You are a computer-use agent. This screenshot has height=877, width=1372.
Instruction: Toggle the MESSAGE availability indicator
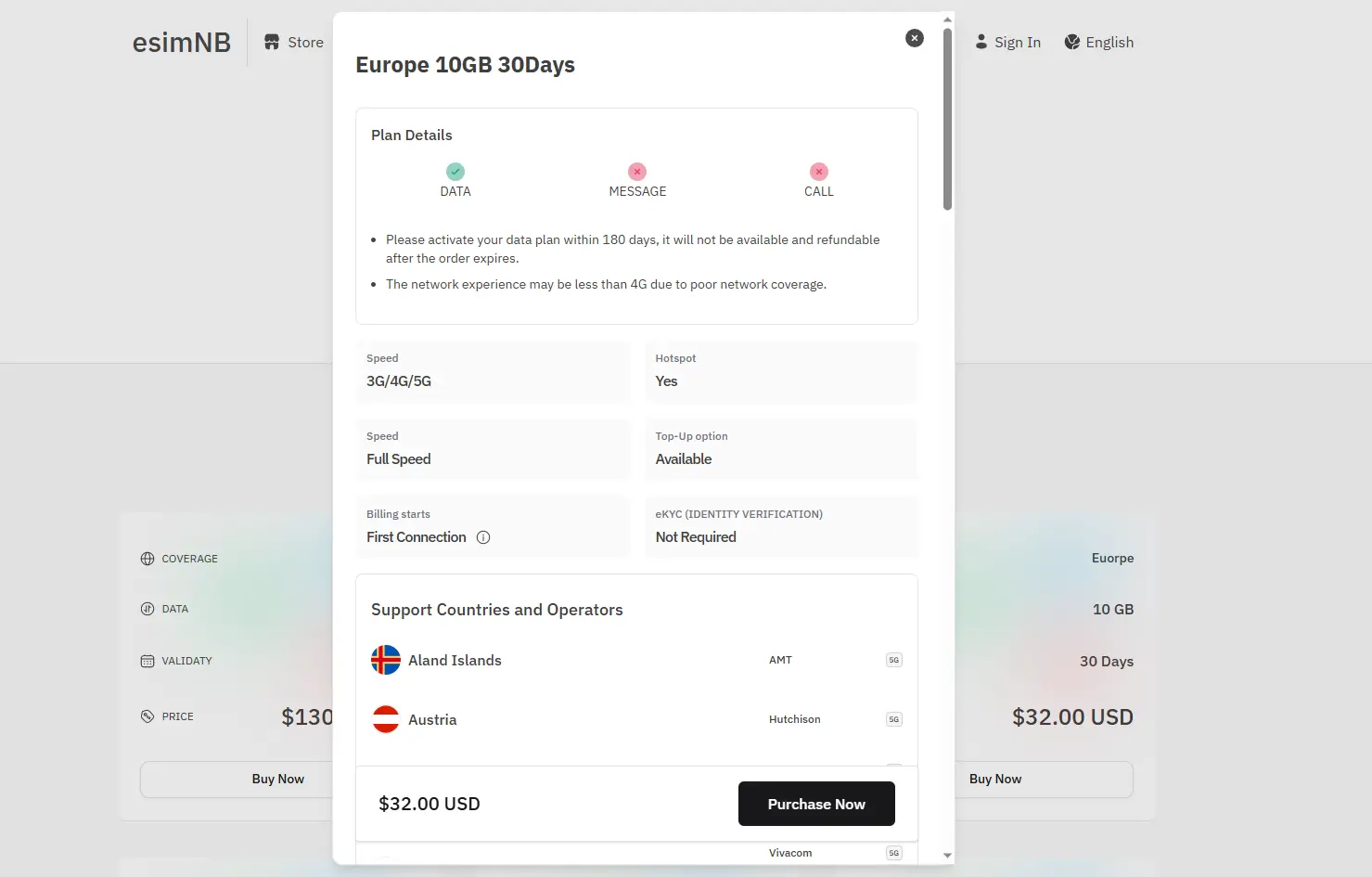click(x=636, y=172)
